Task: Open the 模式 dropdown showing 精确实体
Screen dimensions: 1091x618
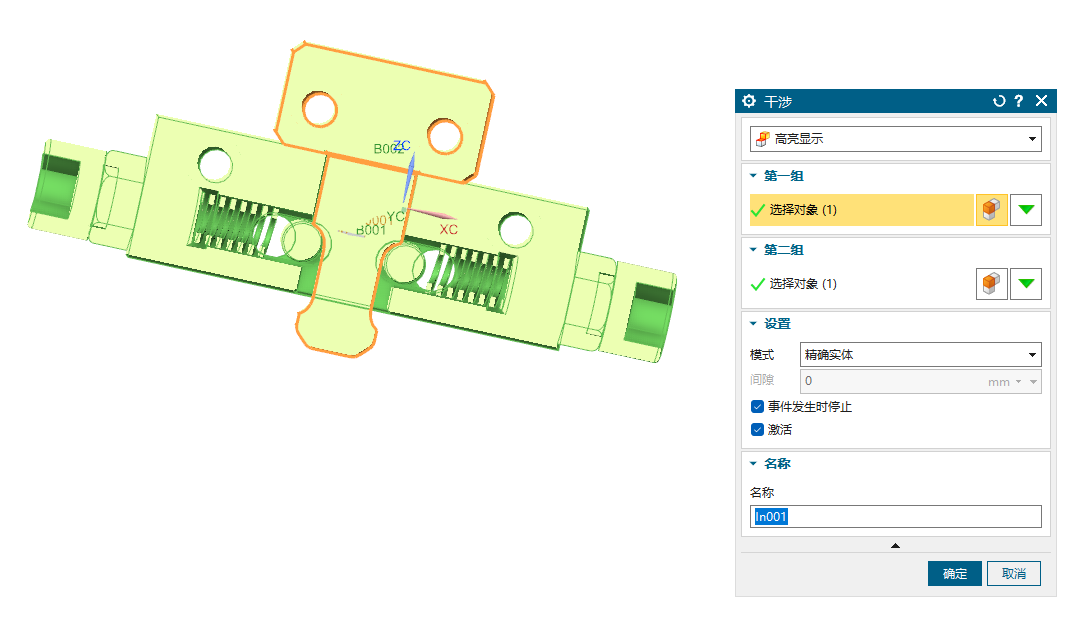Action: [920, 355]
